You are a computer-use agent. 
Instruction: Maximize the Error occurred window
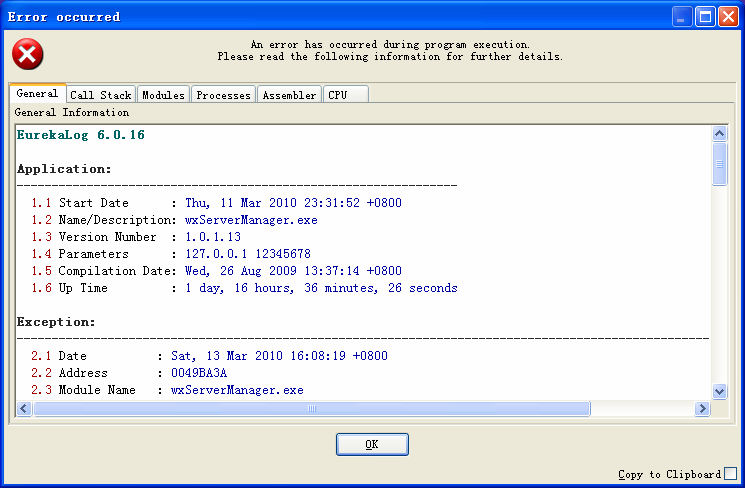pos(705,17)
